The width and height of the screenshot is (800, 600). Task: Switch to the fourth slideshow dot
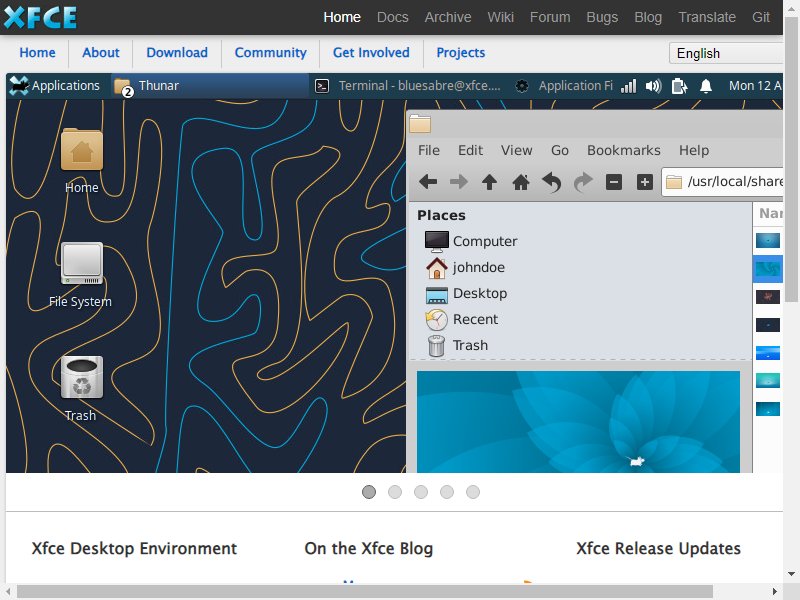[x=447, y=492]
